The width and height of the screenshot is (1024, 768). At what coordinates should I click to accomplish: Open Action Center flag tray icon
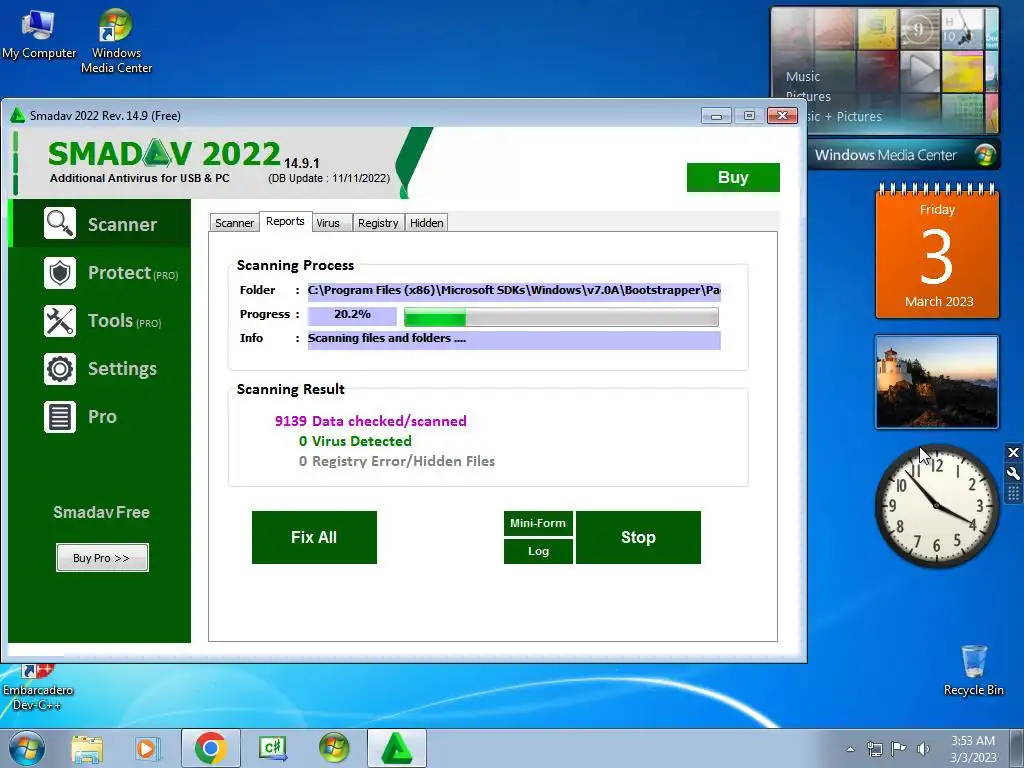click(899, 749)
